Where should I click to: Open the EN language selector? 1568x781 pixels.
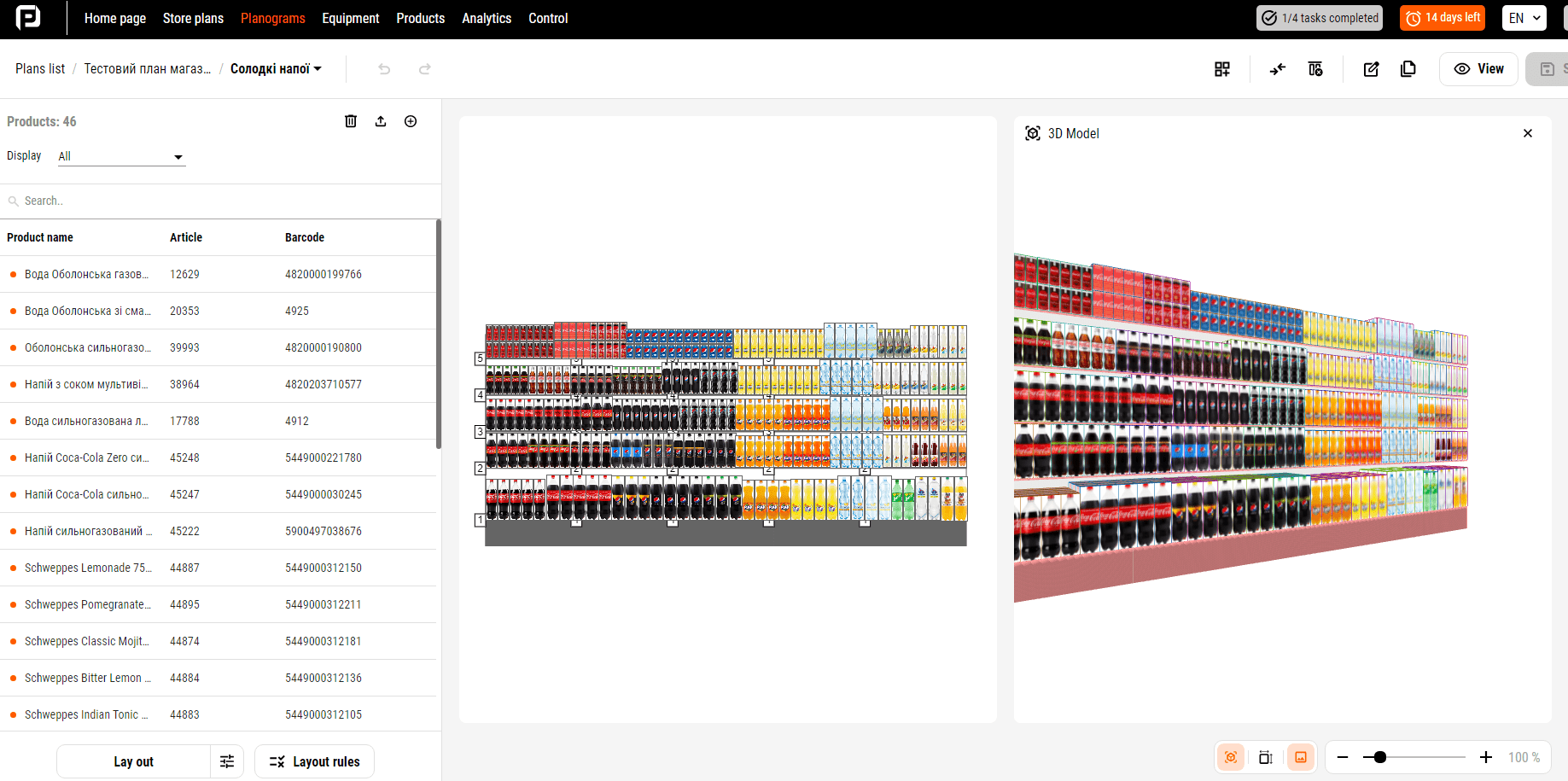point(1524,18)
